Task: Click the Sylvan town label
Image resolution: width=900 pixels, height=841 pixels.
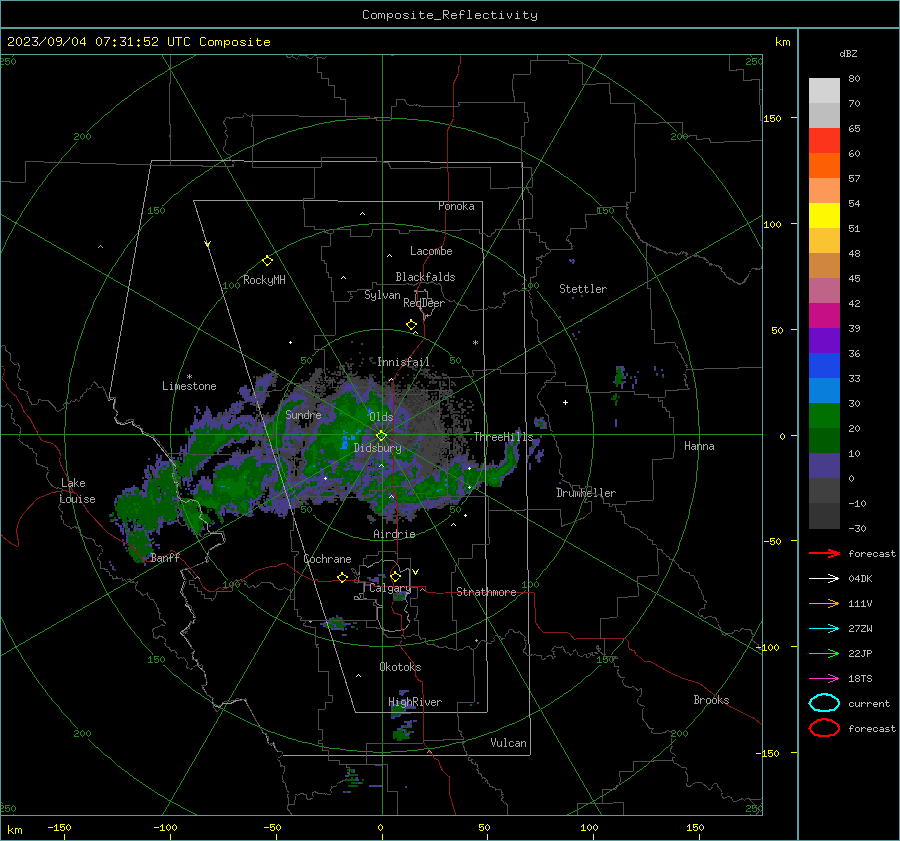Action: [382, 295]
